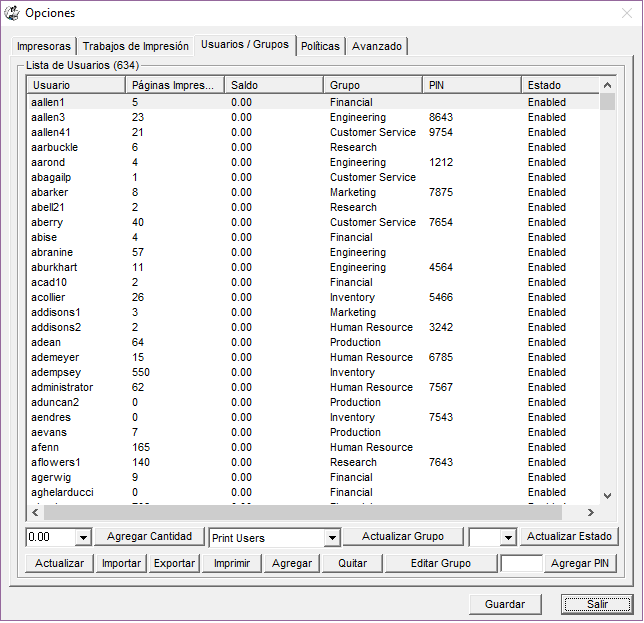Screen dimensions: 644x623
Task: Click the Imprimir button
Action: pyautogui.click(x=232, y=563)
